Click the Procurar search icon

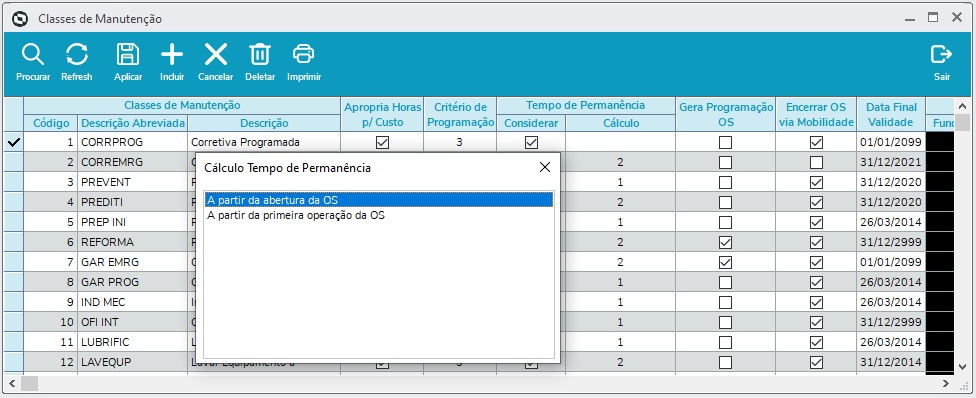click(x=32, y=55)
